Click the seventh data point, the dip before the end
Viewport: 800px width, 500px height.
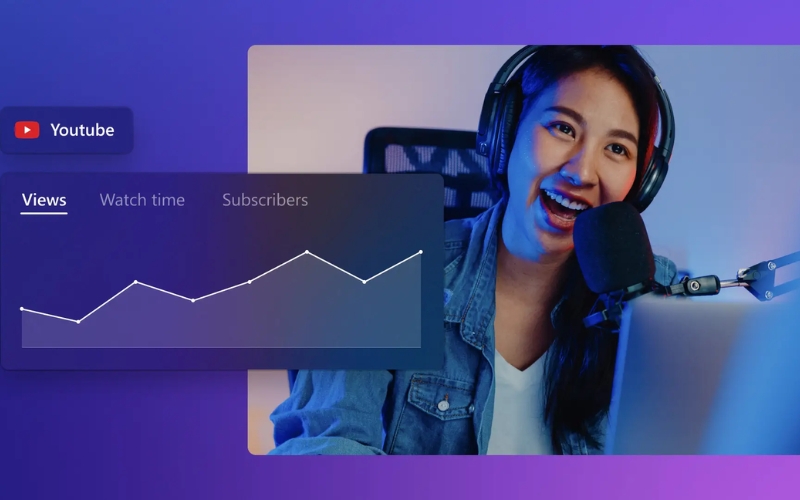[x=364, y=282]
